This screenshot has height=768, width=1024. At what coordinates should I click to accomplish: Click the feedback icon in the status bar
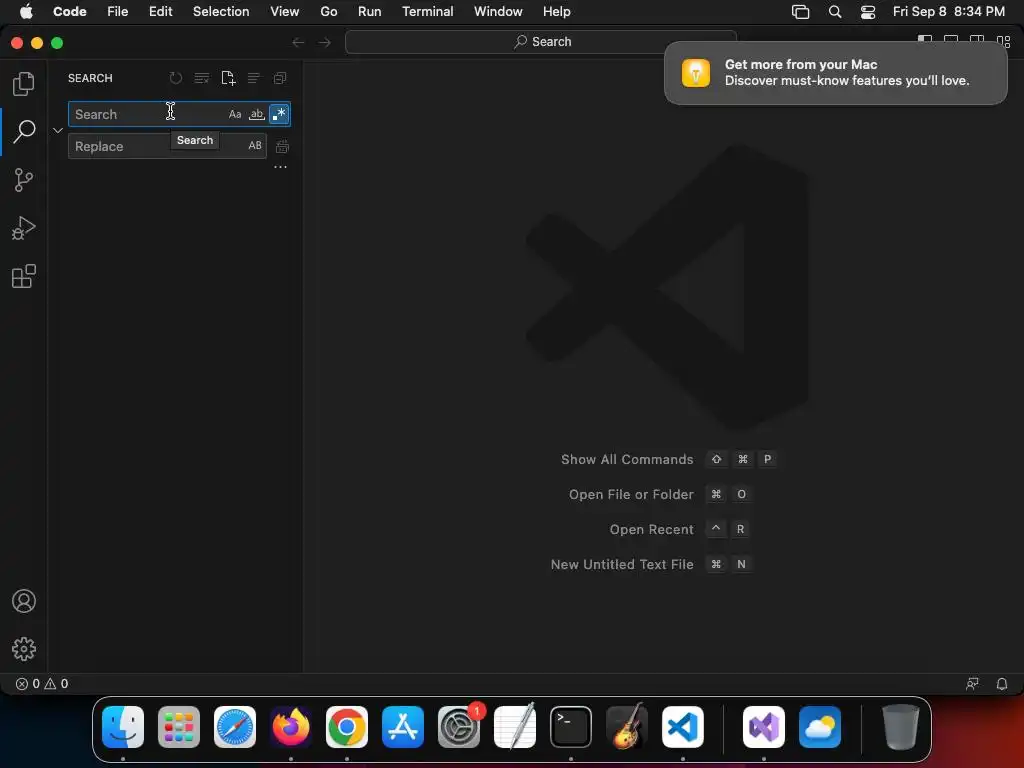point(972,684)
